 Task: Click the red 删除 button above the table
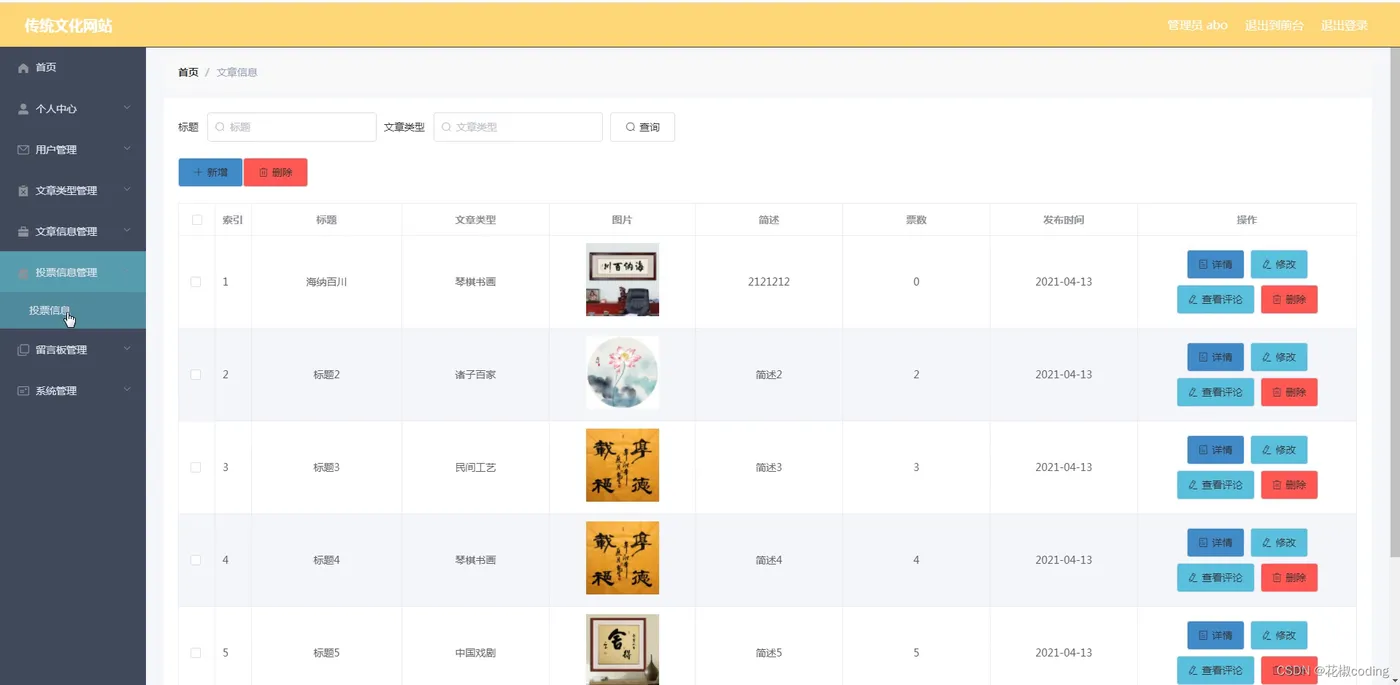coord(275,172)
